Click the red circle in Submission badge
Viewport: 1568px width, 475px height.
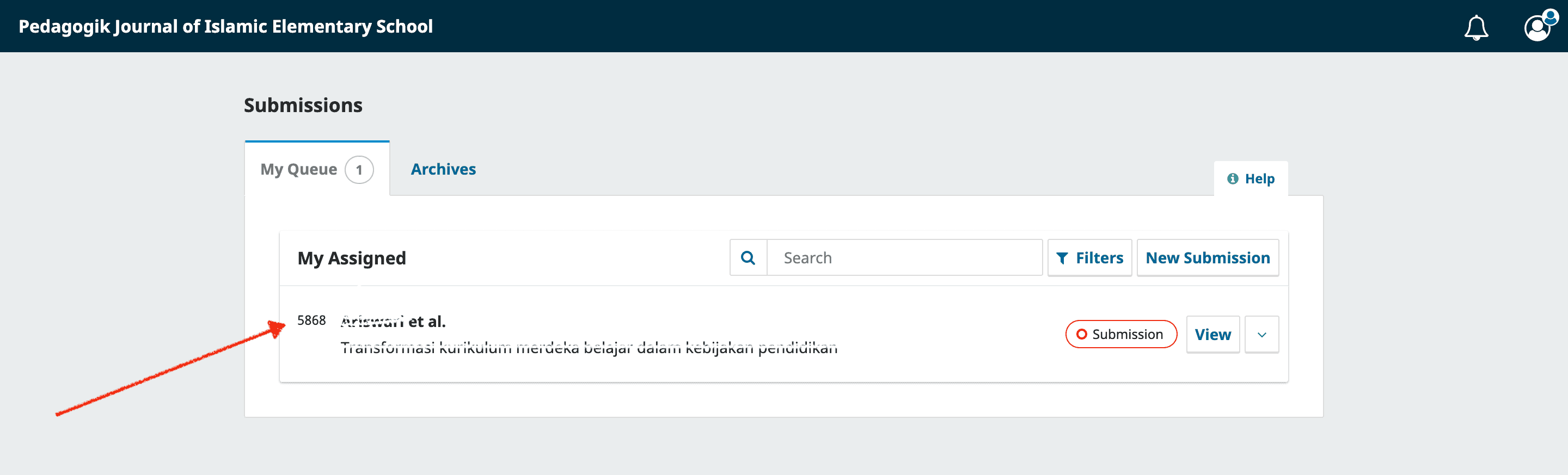point(1081,335)
